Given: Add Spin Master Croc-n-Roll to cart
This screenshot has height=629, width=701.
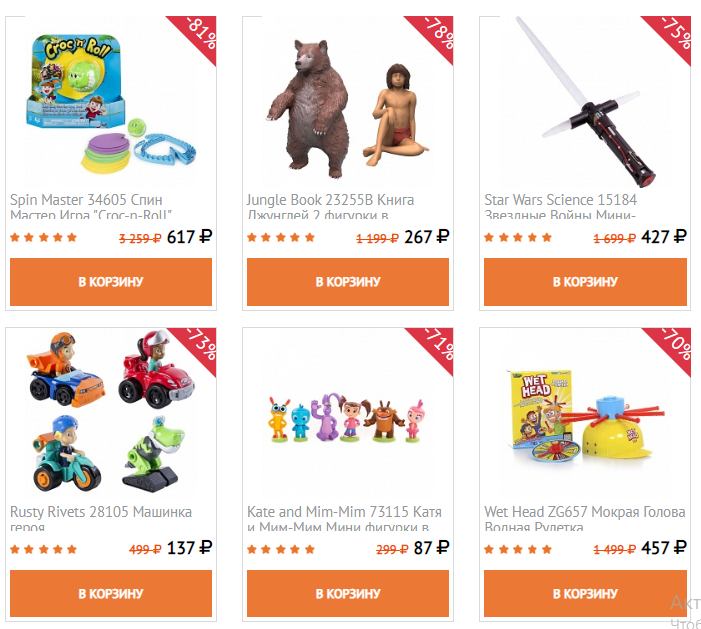Looking at the screenshot, I should coord(111,282).
